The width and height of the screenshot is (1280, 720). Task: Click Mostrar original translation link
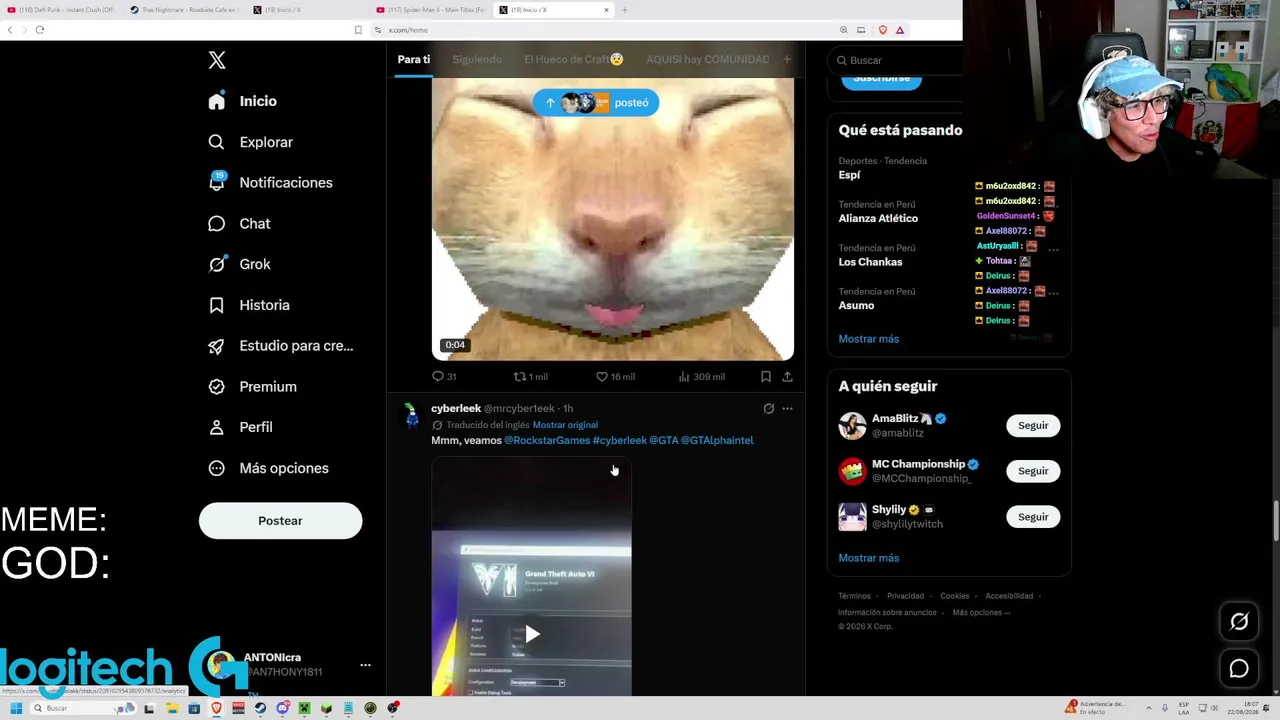coord(565,425)
